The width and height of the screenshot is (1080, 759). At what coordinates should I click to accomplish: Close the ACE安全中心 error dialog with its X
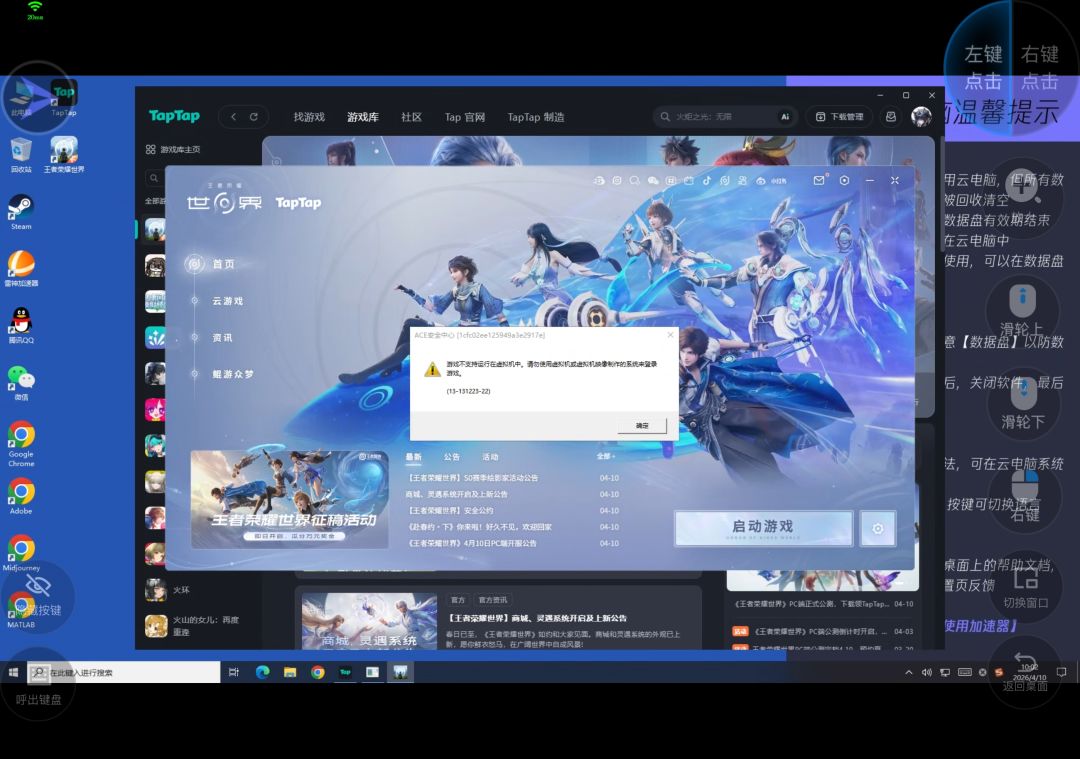(x=670, y=335)
